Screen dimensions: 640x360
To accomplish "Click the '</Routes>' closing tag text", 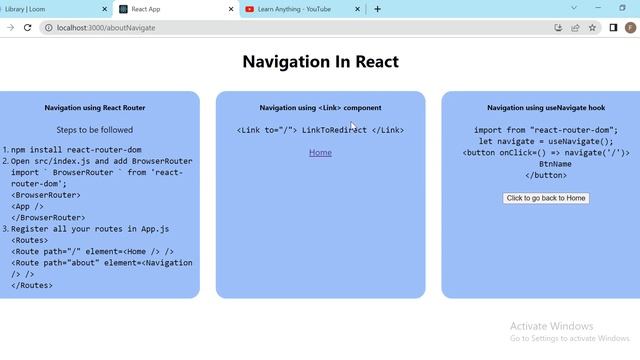I will pyautogui.click(x=32, y=286).
